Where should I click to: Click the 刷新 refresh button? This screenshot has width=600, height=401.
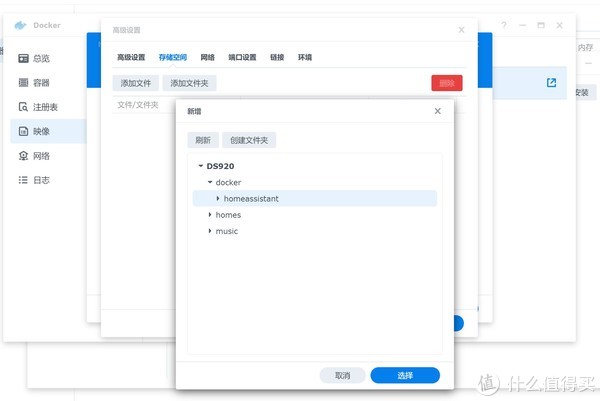pos(203,140)
